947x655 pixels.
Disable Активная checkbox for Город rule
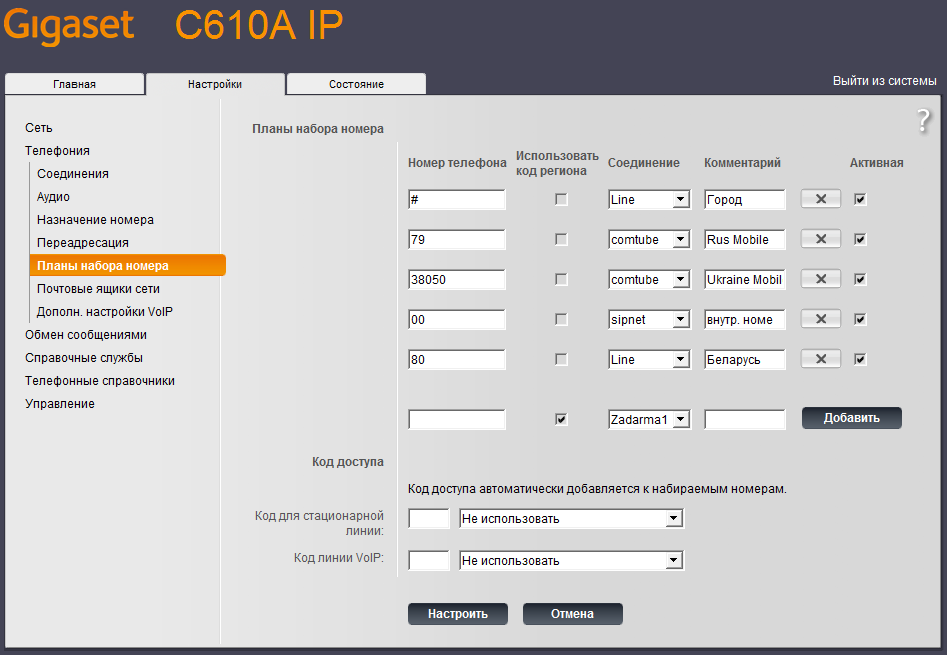[x=860, y=199]
